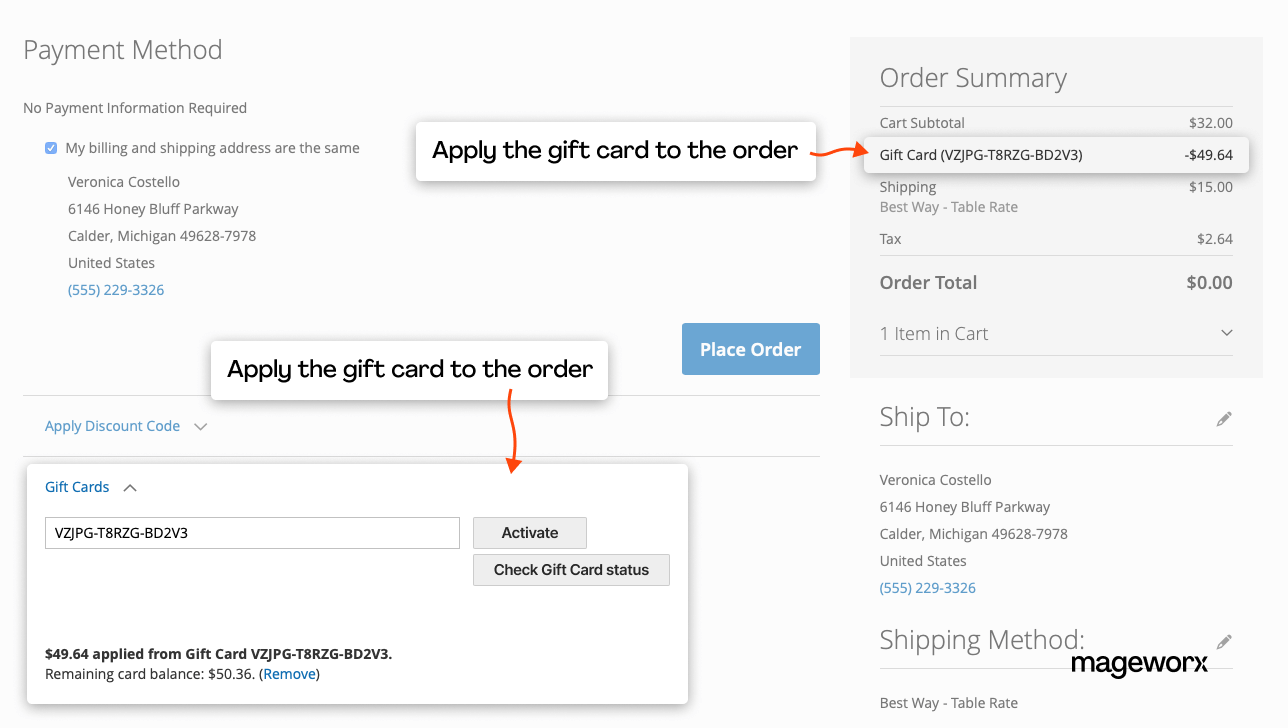Remove the applied gift card via Remove link
The width and height of the screenshot is (1288, 728).
point(290,674)
